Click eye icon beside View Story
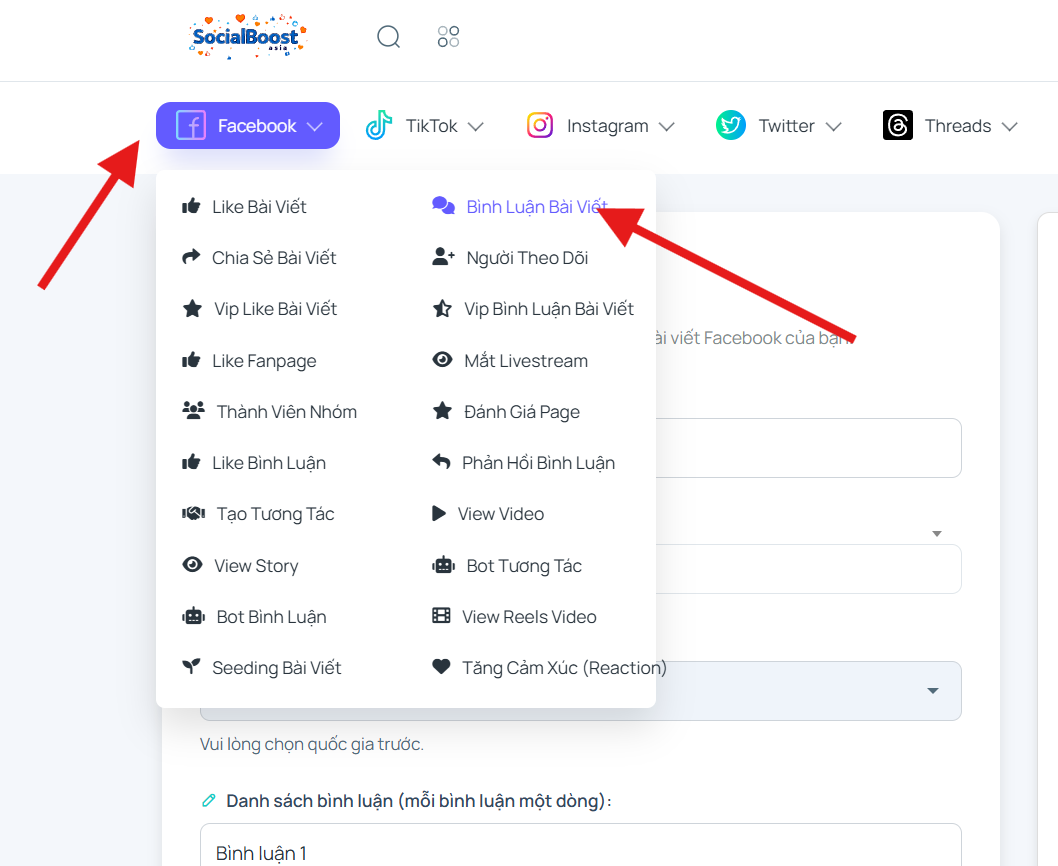 (x=192, y=564)
